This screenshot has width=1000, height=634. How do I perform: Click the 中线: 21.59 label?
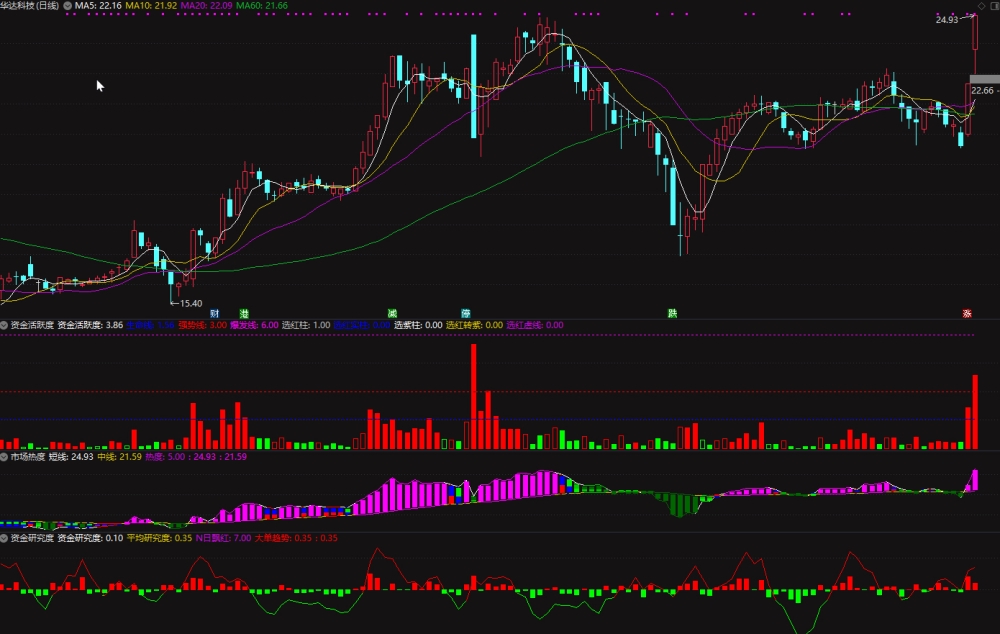[119, 457]
